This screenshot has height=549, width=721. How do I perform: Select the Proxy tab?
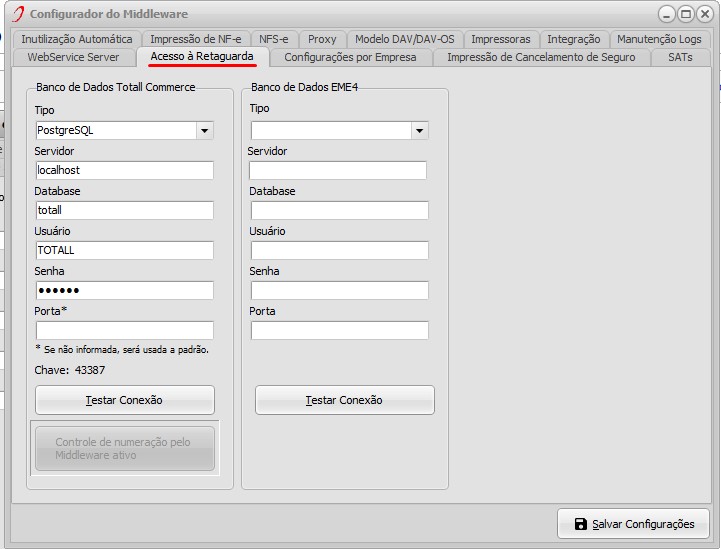click(x=322, y=39)
